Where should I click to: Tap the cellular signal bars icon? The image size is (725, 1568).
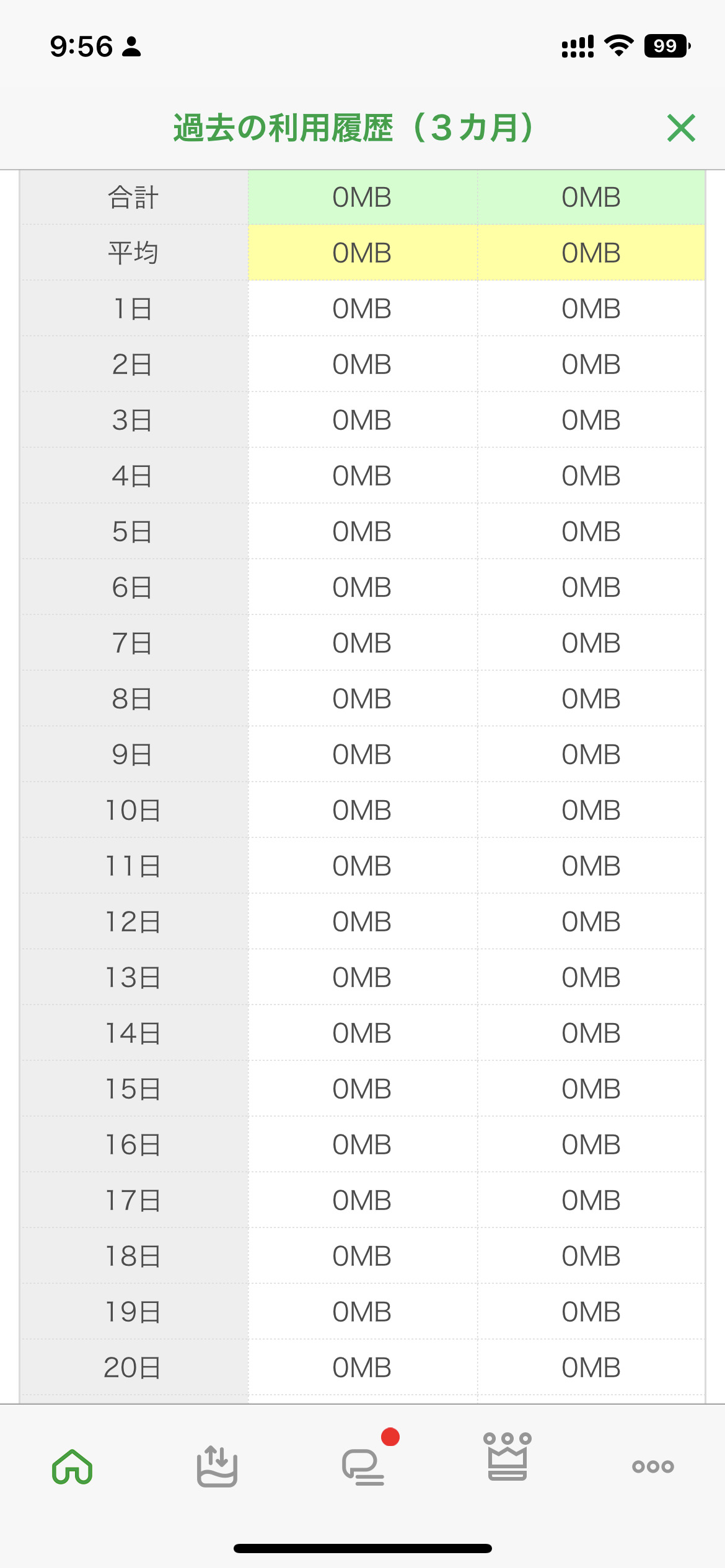(x=578, y=46)
